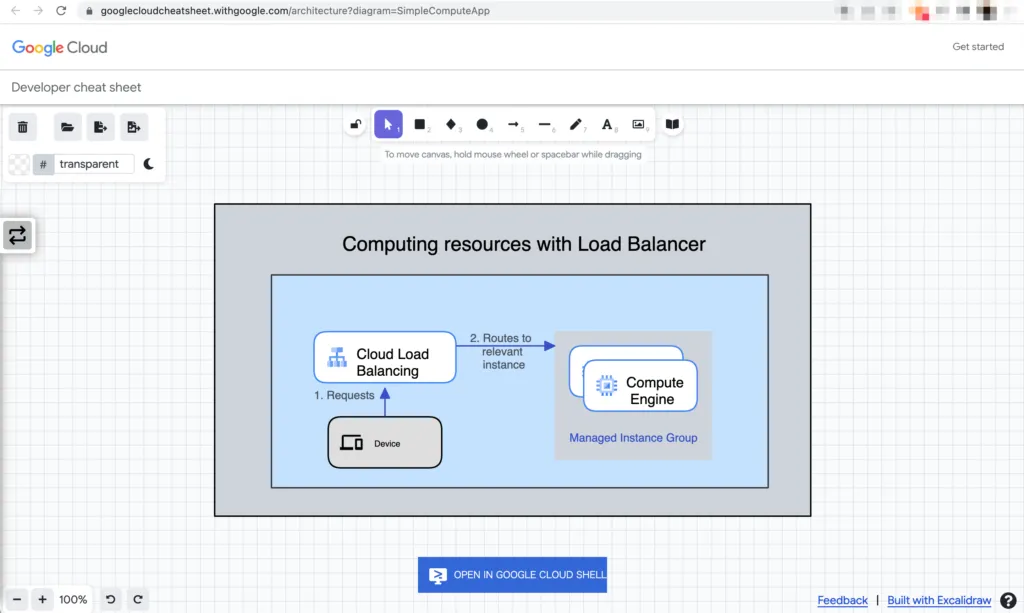Screen dimensions: 1024x613
Task: Click the '2. Routes to relevant instance' label
Action: click(x=501, y=351)
